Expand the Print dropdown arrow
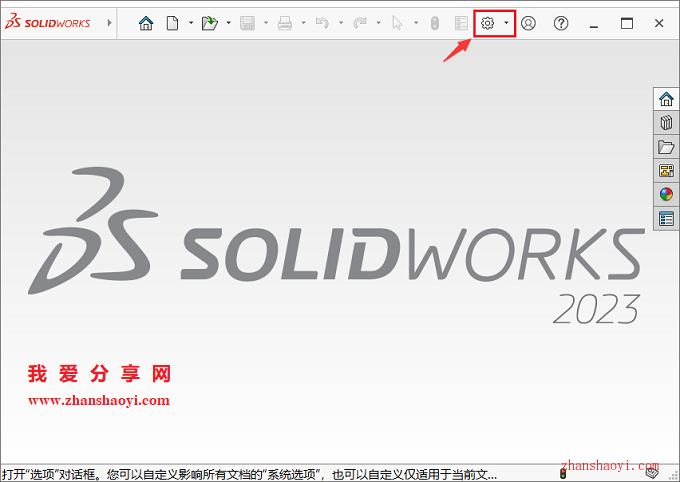The width and height of the screenshot is (680, 482). [304, 23]
